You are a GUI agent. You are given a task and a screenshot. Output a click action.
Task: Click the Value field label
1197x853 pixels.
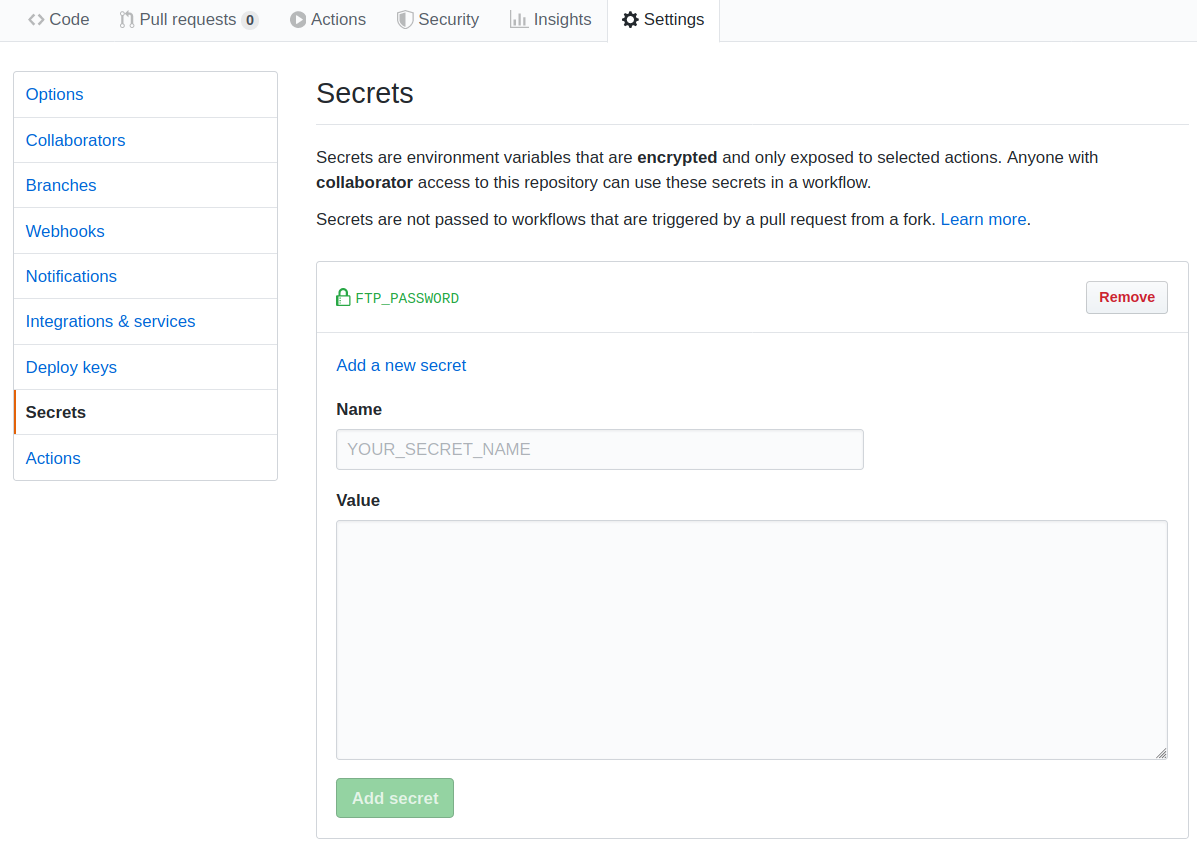(x=358, y=500)
